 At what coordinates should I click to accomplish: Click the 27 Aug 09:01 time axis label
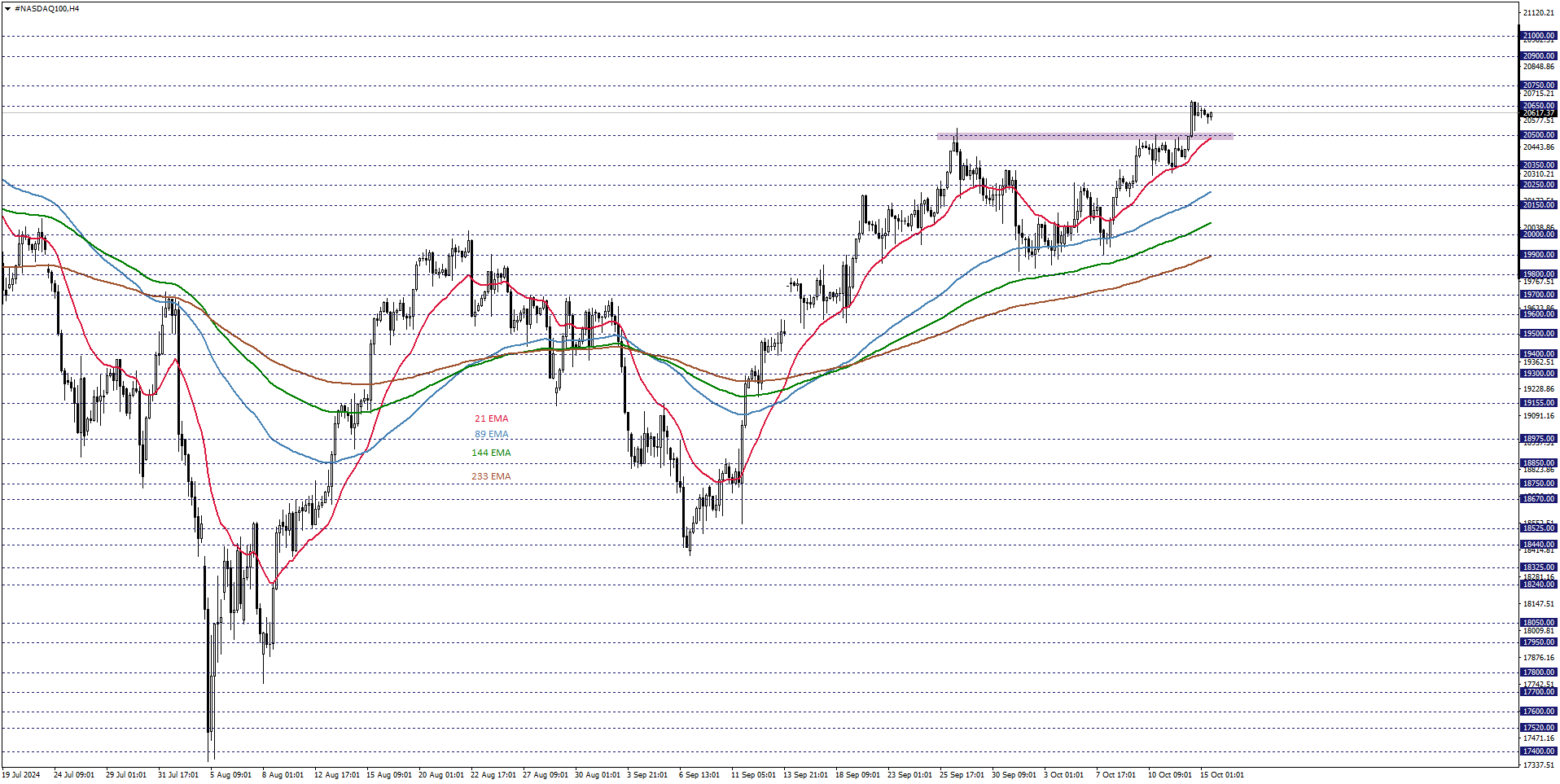pos(546,775)
